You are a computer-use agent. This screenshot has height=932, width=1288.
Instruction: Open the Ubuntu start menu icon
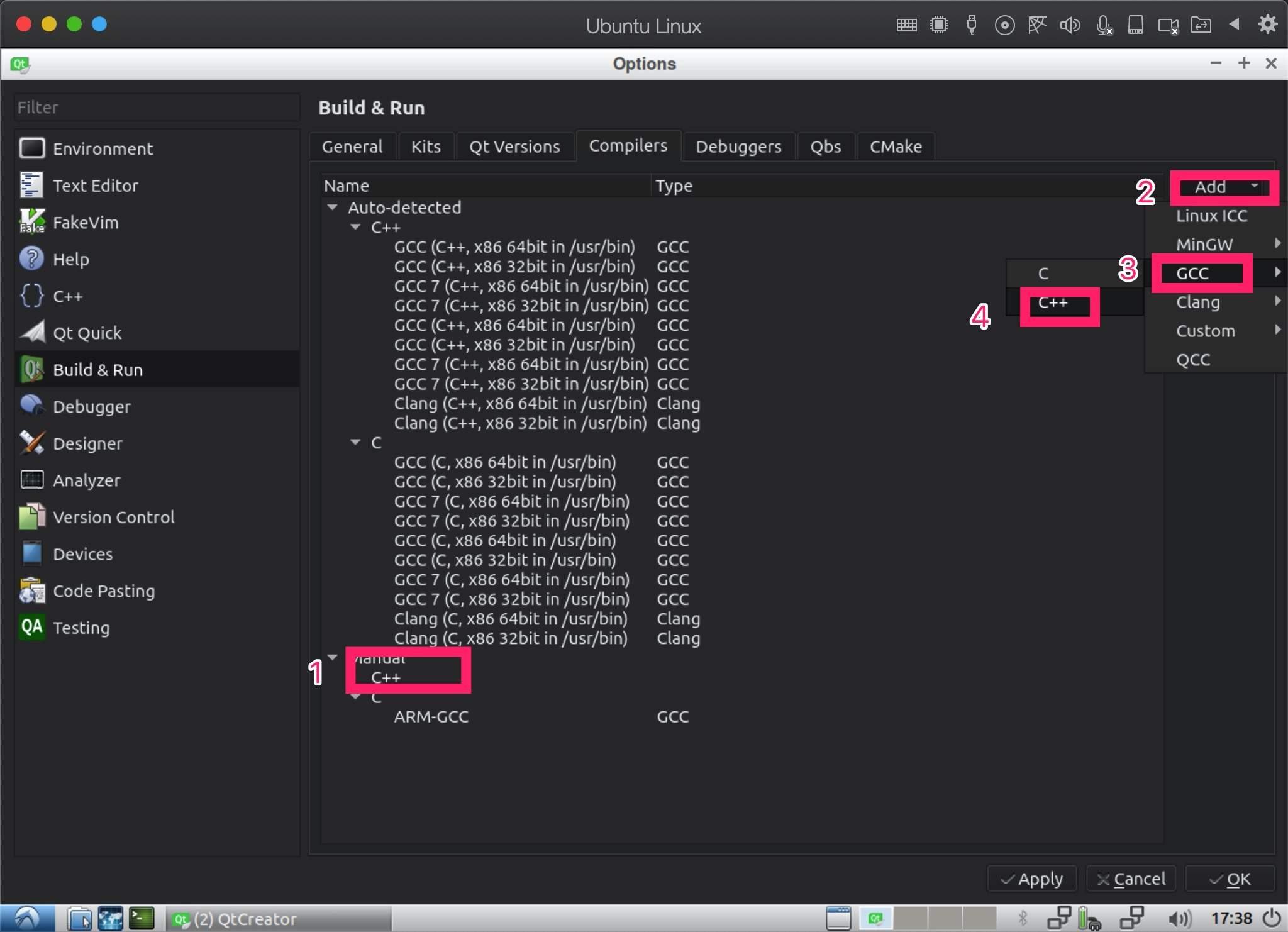[x=27, y=918]
